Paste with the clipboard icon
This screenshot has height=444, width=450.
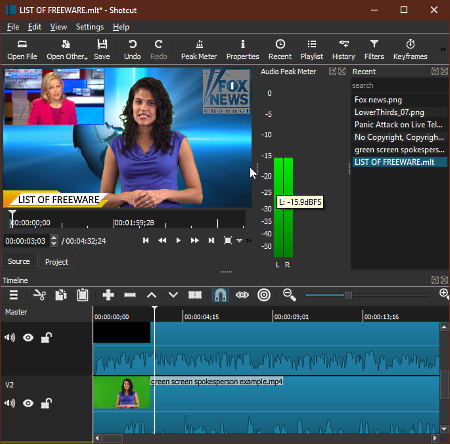82,295
